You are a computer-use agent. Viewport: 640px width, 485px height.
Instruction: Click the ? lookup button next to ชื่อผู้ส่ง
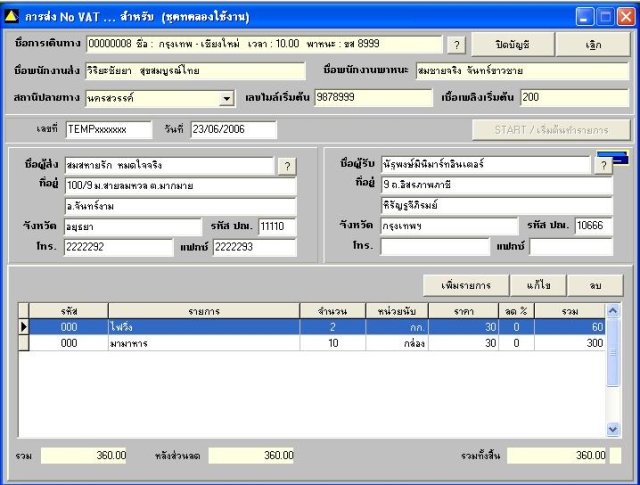click(287, 167)
